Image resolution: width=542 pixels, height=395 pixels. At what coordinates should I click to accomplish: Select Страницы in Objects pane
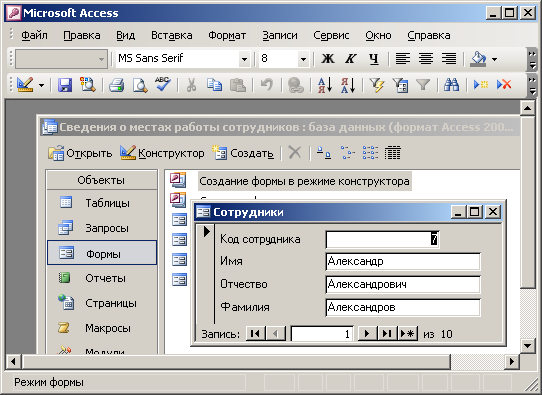point(102,303)
